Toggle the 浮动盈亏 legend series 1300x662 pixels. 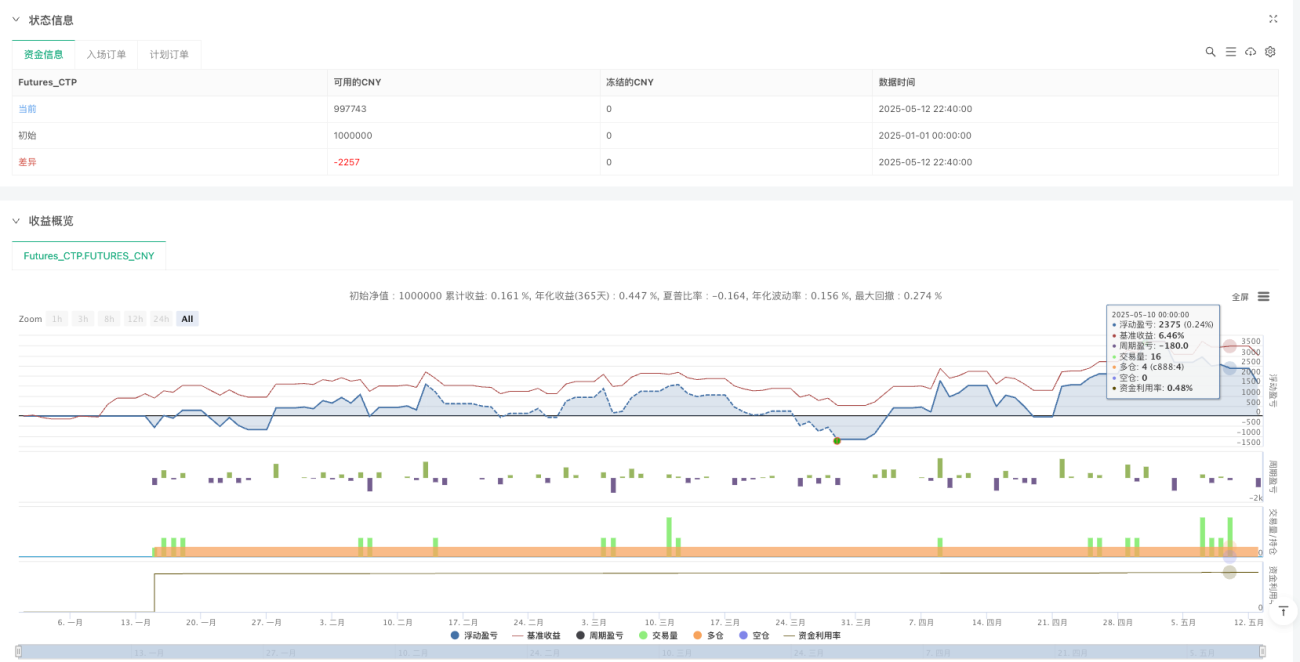pyautogui.click(x=474, y=635)
